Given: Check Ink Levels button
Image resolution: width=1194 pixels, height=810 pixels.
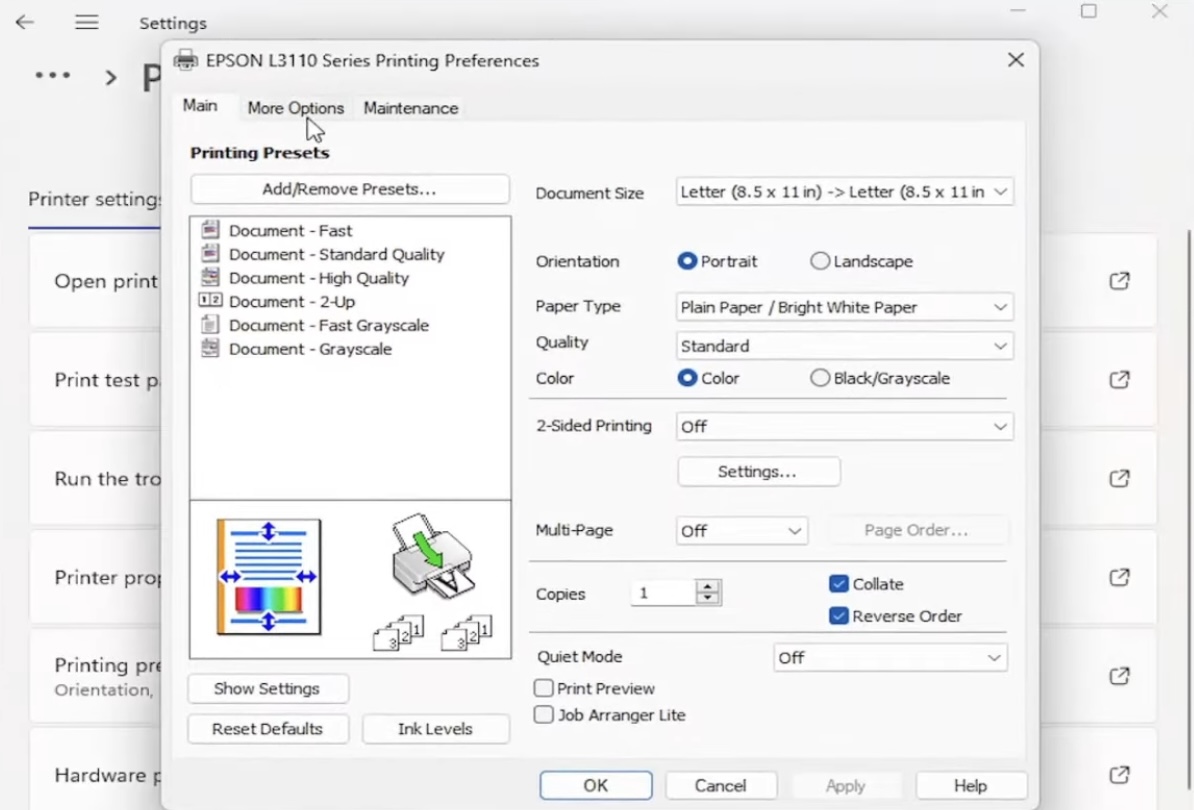Looking at the screenshot, I should [436, 729].
